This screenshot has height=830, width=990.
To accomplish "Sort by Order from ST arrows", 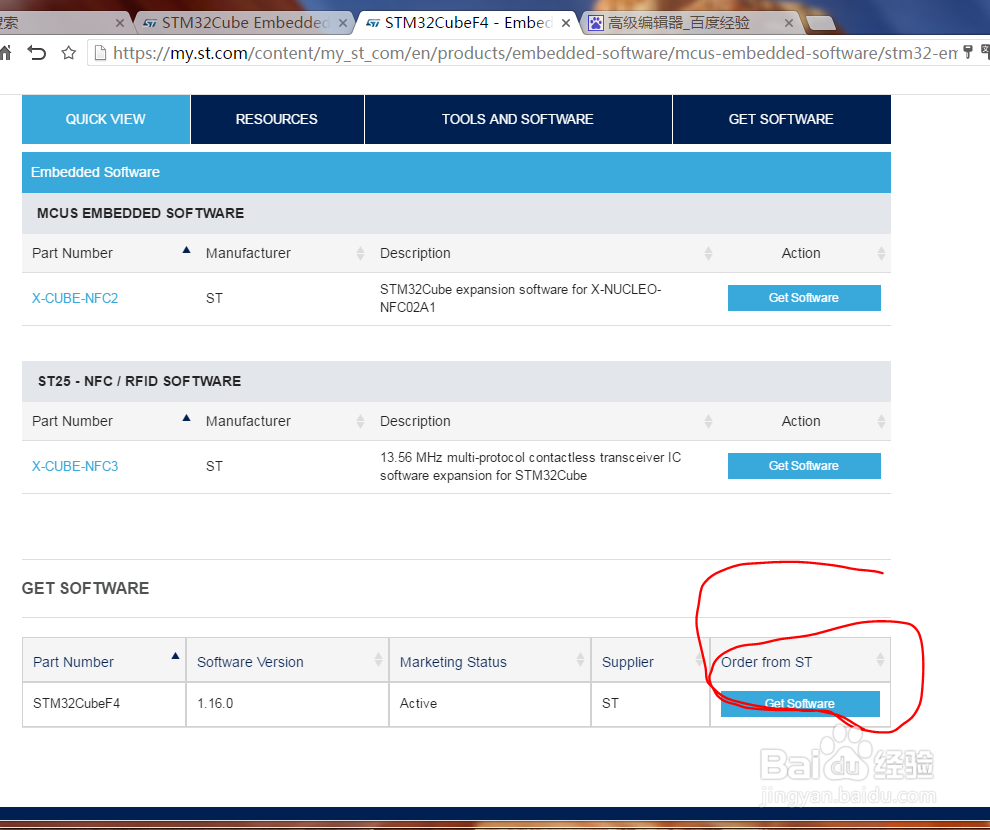I will coord(881,660).
